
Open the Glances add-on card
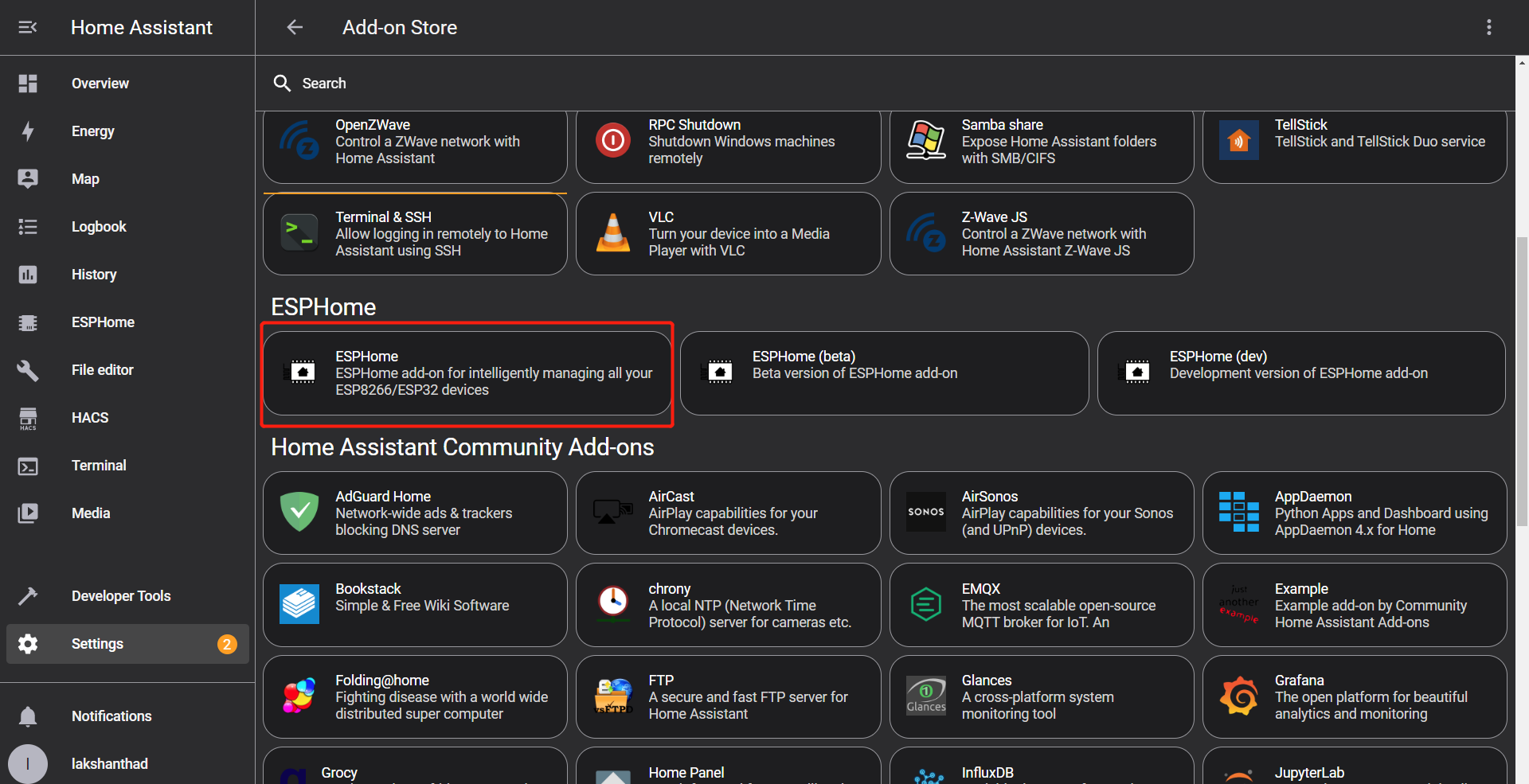1042,697
